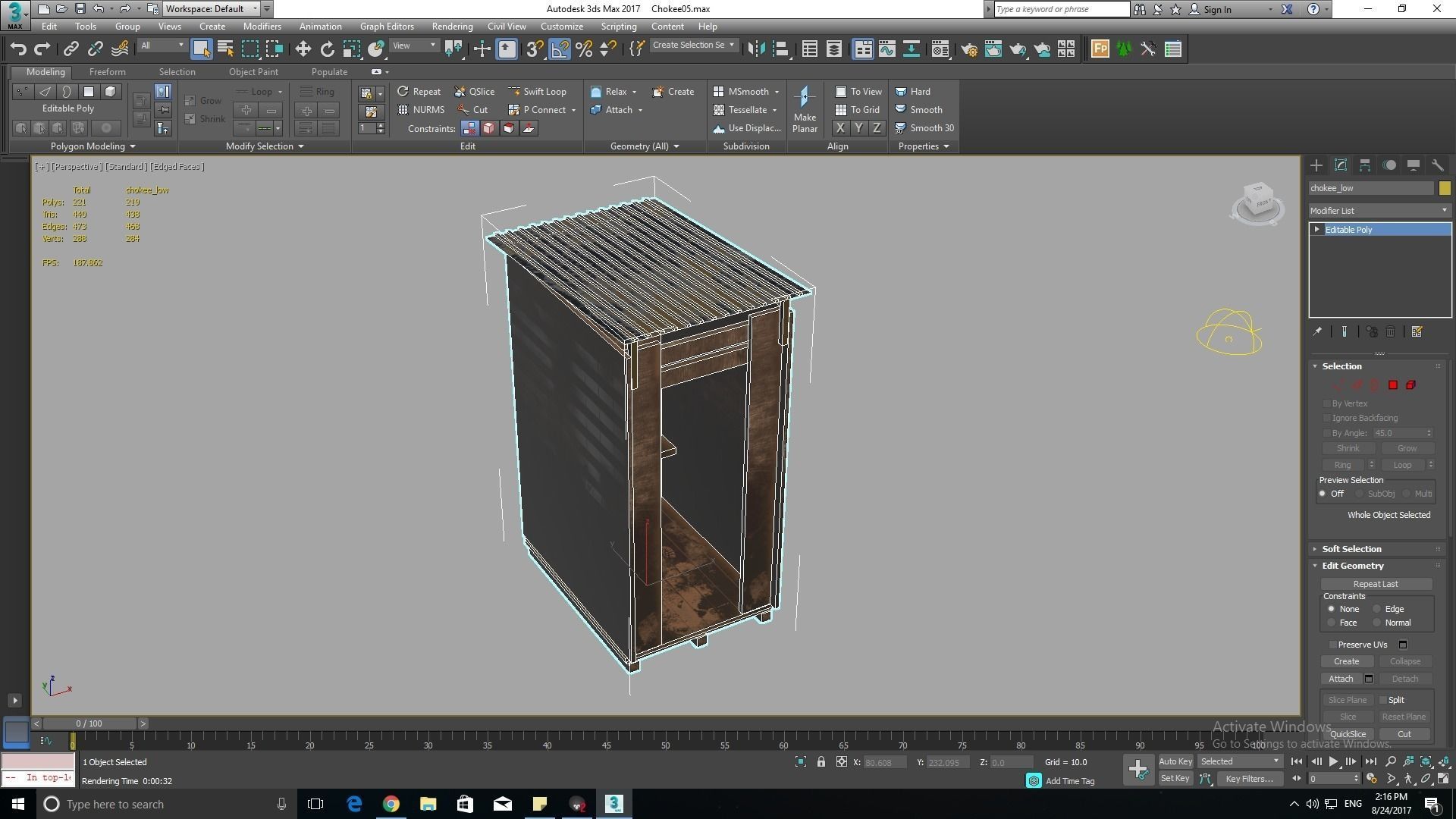Open the Geometry (All) dropdown

click(645, 146)
